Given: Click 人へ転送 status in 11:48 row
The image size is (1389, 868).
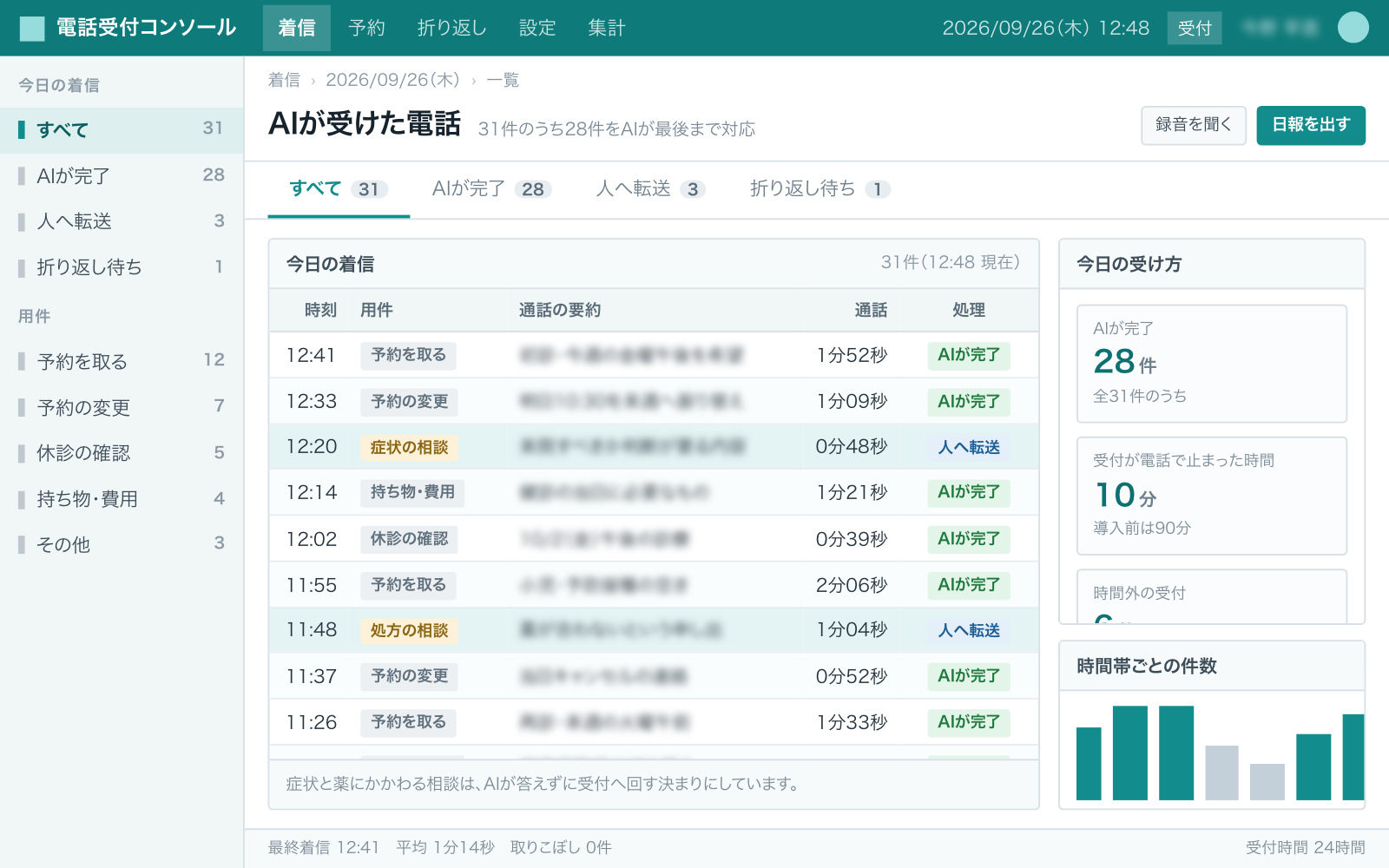Looking at the screenshot, I should click(969, 630).
